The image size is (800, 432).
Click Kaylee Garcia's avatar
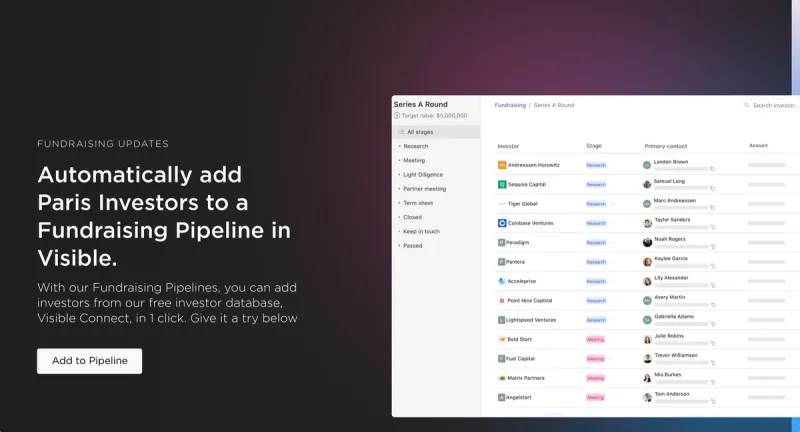coord(647,262)
